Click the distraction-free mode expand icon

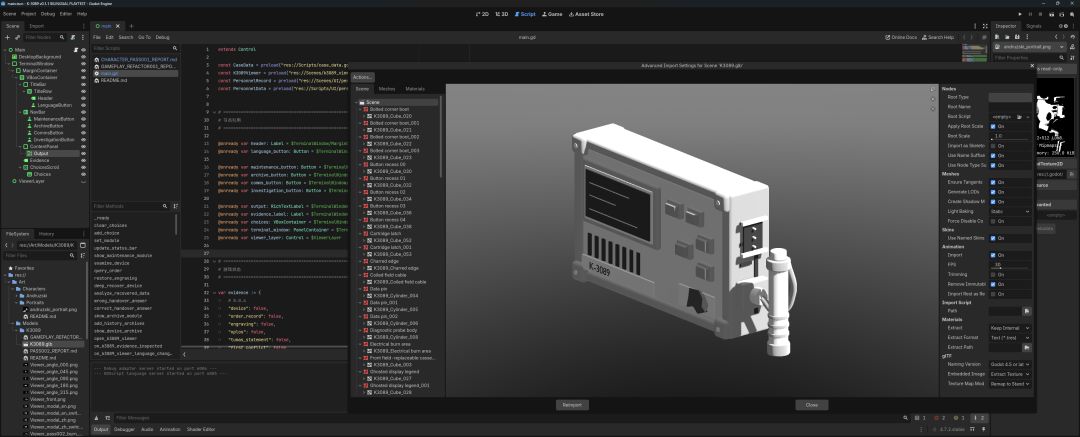pos(984,26)
